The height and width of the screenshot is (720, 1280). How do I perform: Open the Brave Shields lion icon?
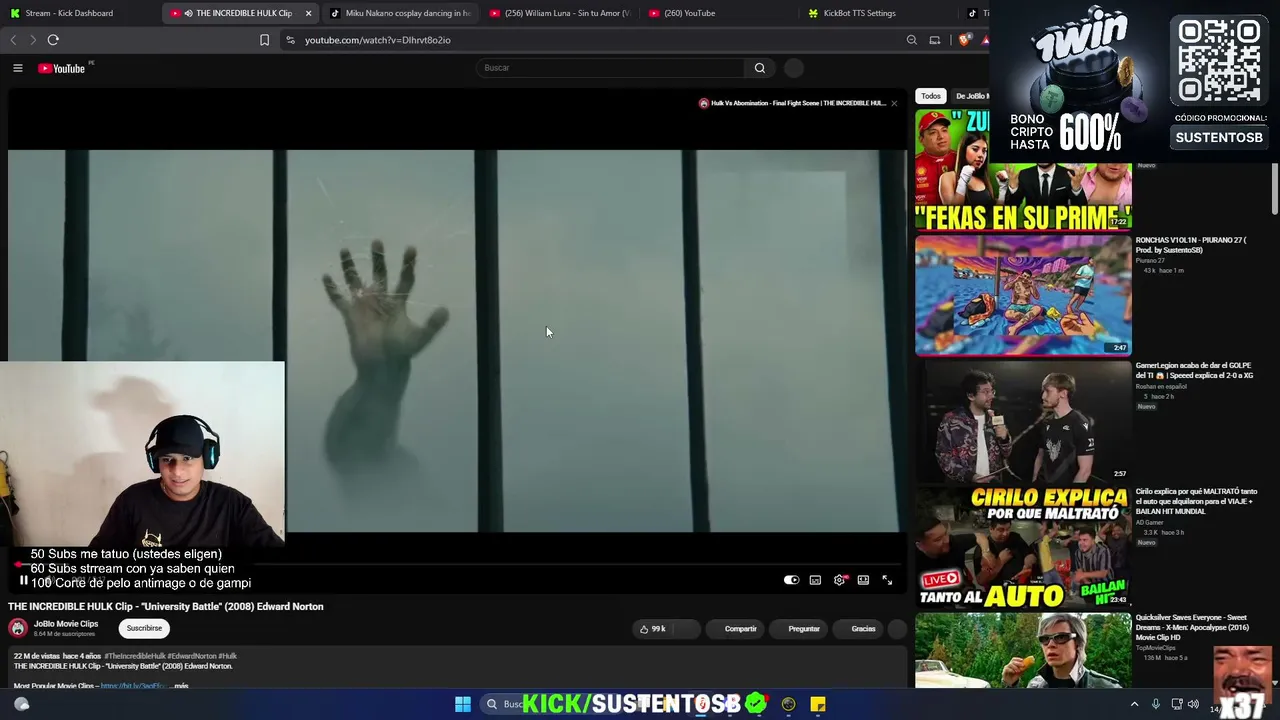[x=964, y=40]
